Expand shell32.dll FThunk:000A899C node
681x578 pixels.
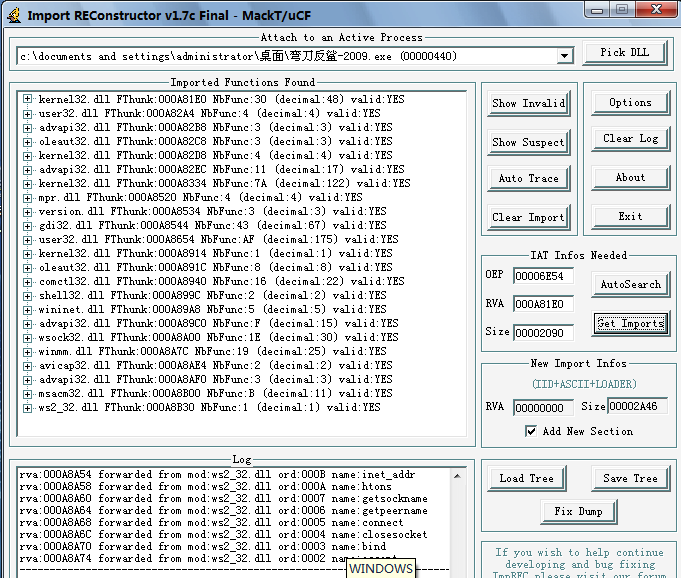point(27,295)
